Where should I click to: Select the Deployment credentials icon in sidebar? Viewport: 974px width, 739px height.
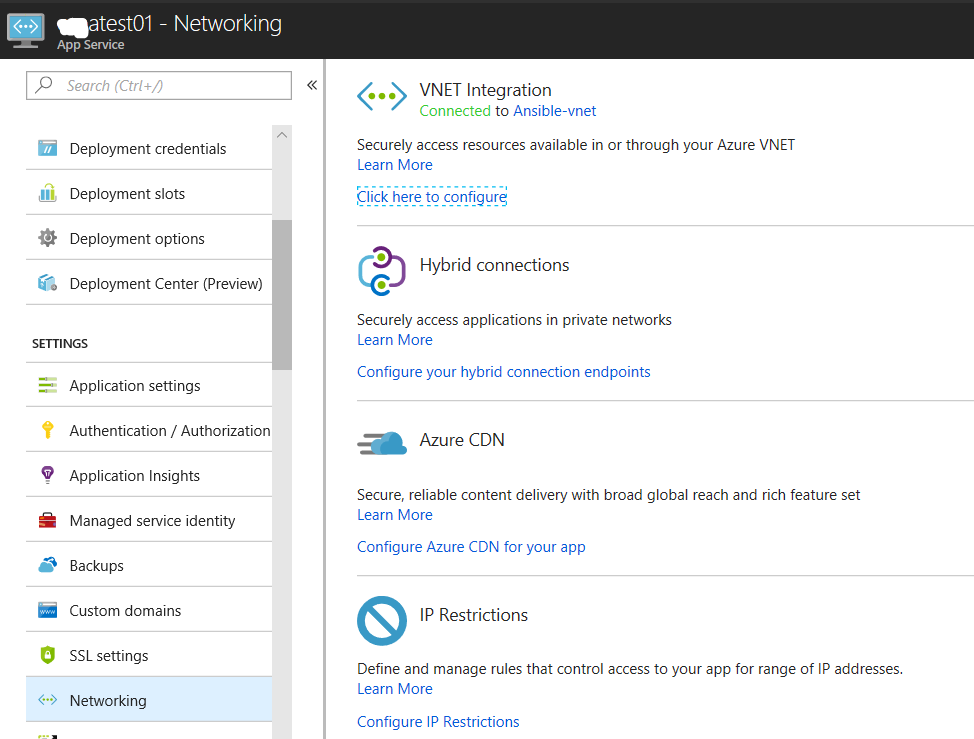click(x=47, y=147)
